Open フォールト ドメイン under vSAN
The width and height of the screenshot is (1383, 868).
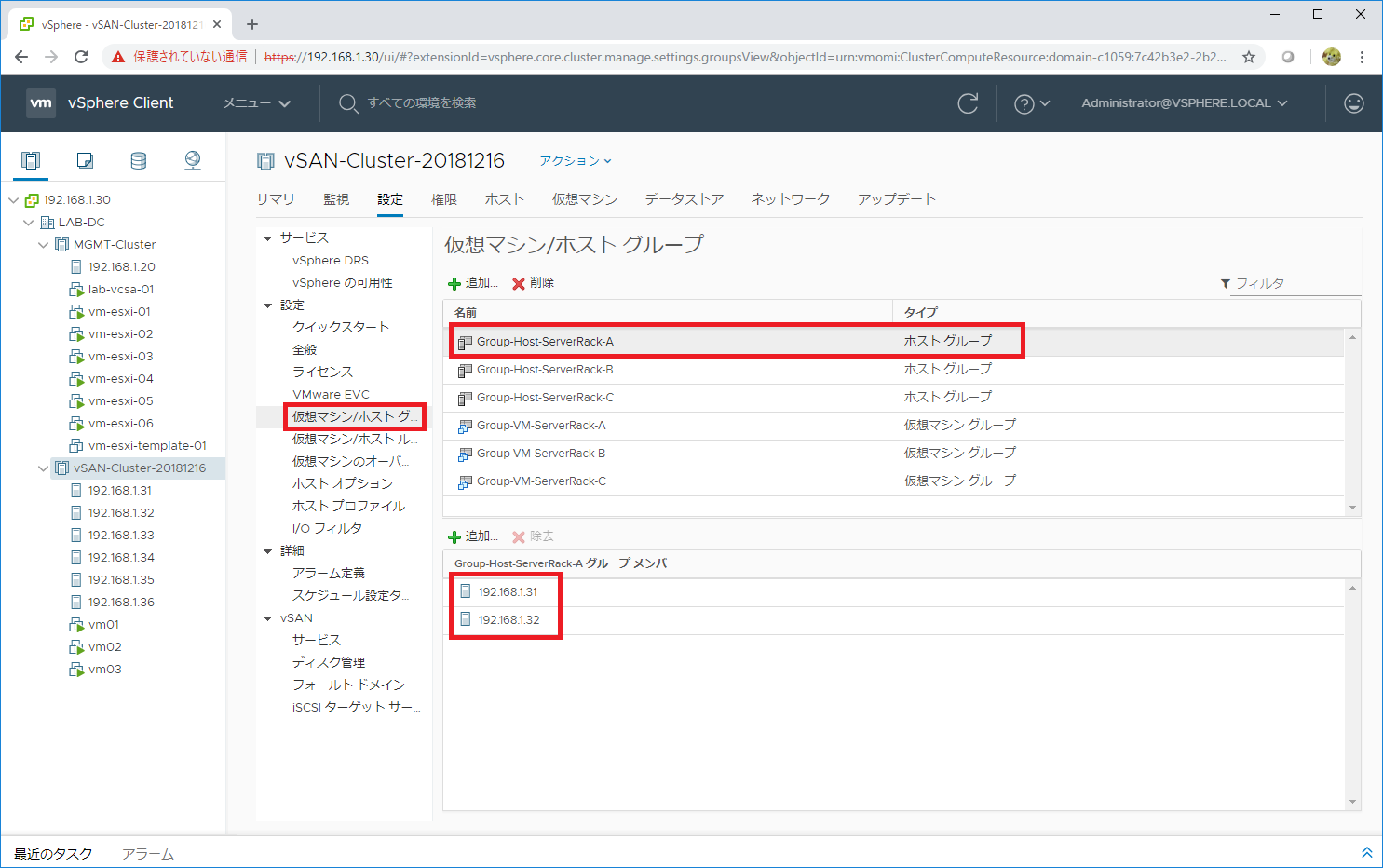[348, 685]
